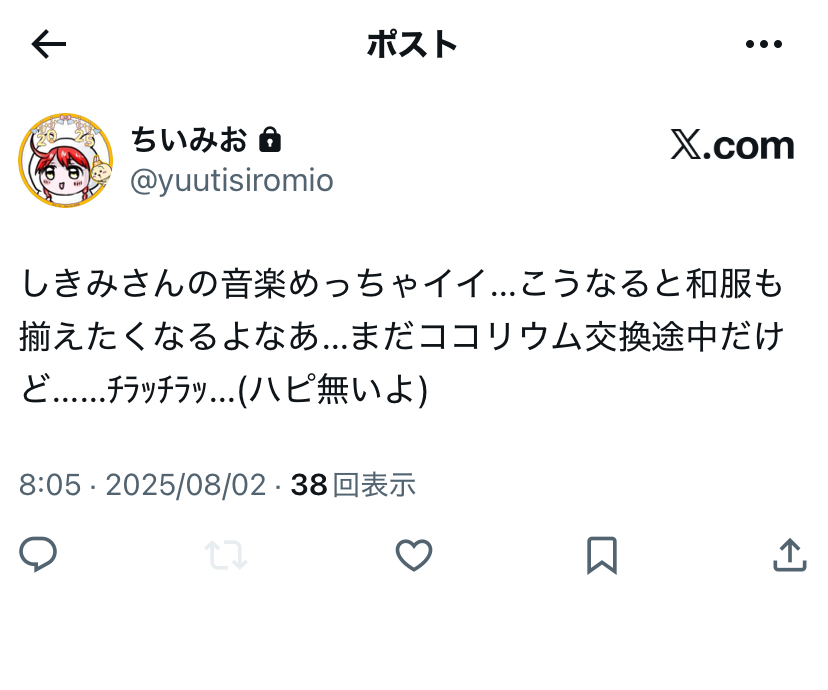The width and height of the screenshot is (828, 690).
Task: Go back using the left arrow icon
Action: pyautogui.click(x=49, y=44)
